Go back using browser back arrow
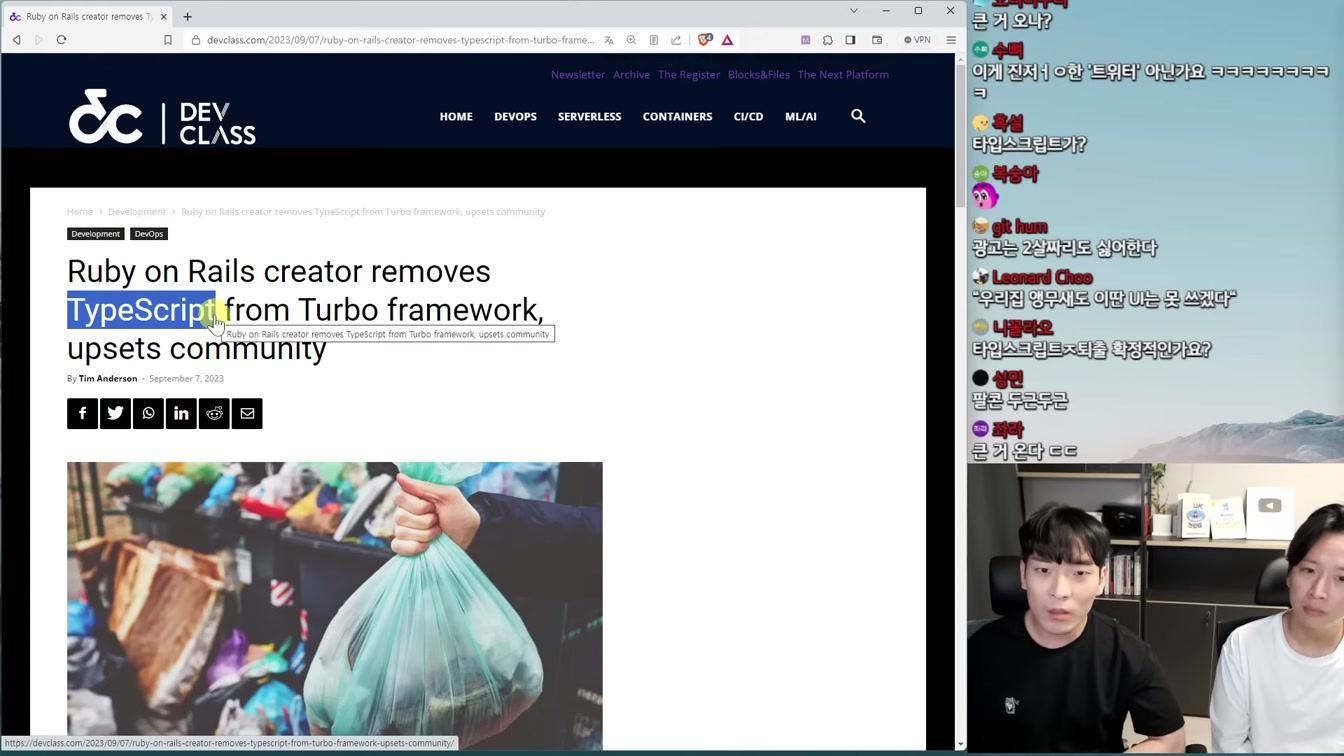Screen dimensions: 1344x756 [x=17, y=40]
